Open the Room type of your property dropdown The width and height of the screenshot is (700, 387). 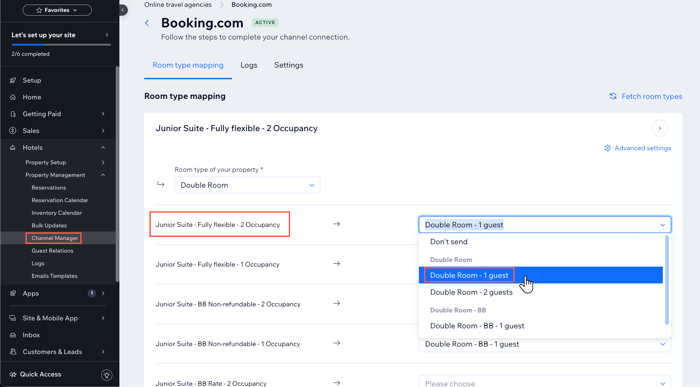(247, 185)
